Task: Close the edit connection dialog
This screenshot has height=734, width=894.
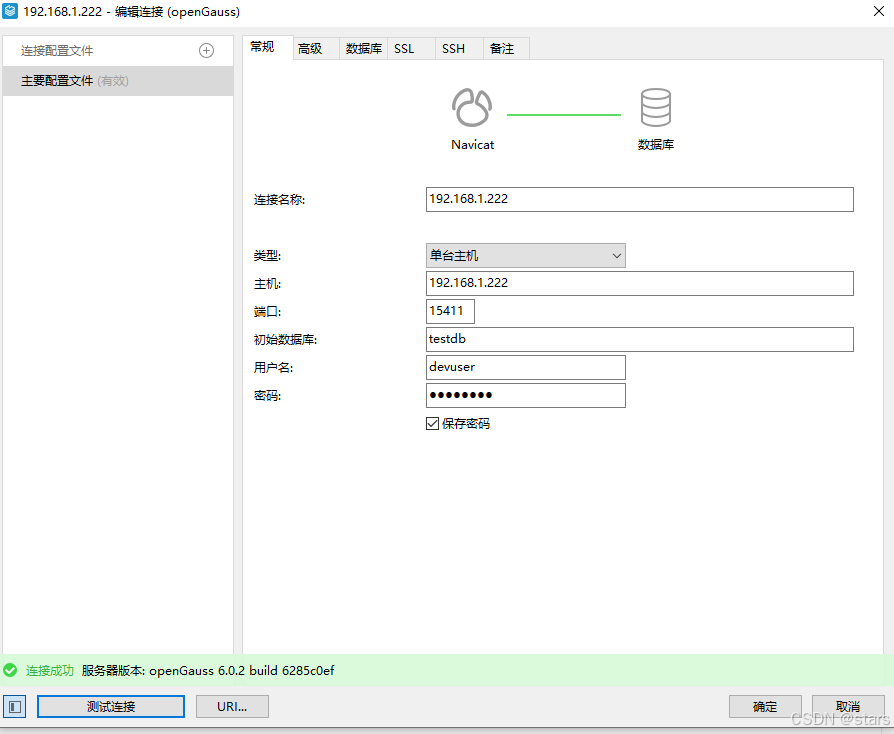Action: [879, 11]
